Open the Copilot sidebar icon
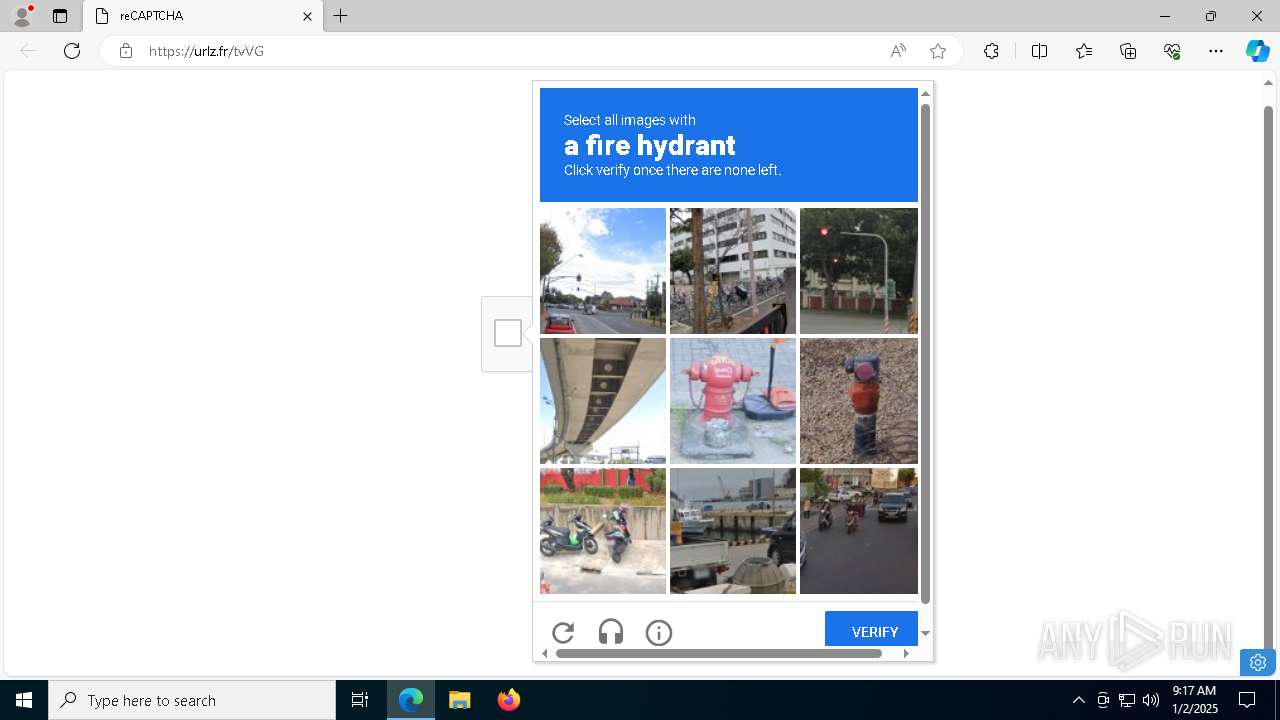 point(1257,51)
